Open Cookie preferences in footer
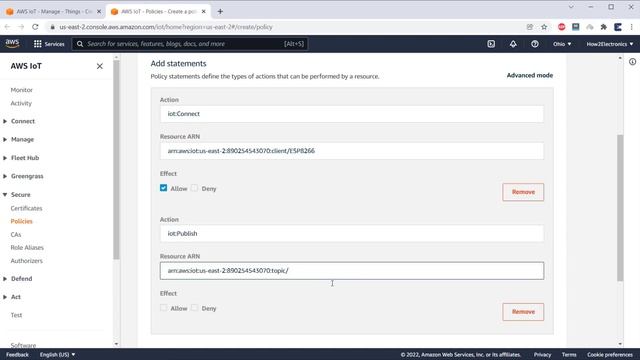Screen dimensions: 640x360 tap(610, 355)
